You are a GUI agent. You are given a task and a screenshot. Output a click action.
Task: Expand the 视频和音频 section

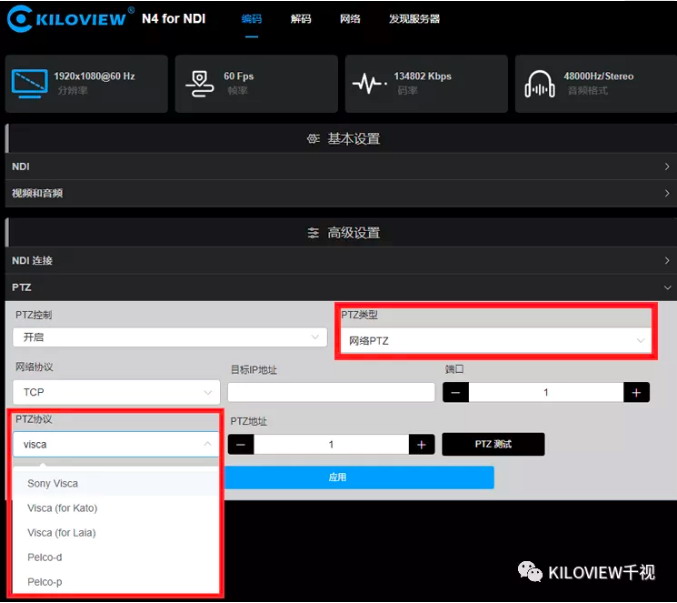click(338, 193)
